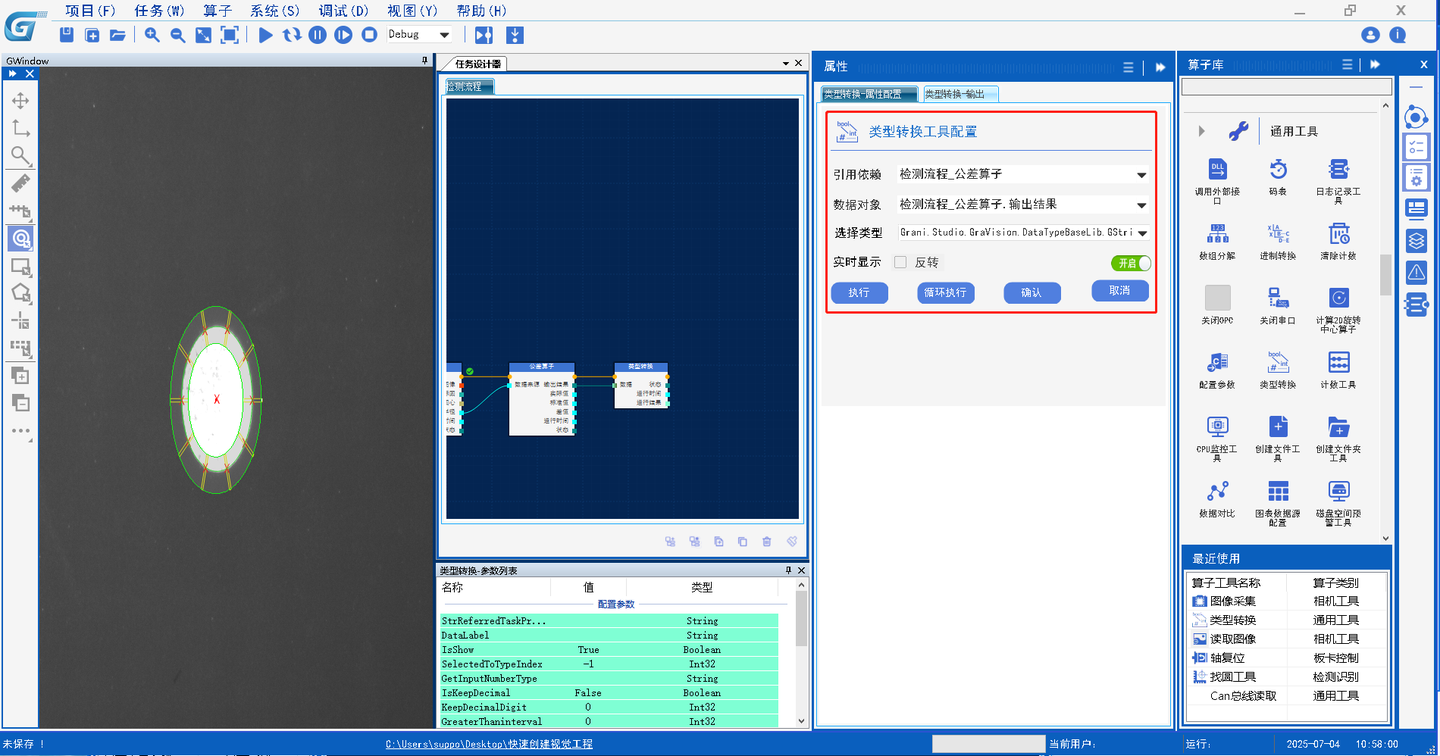Open the 项目(F) menu
The width and height of the screenshot is (1440, 756).
(x=90, y=11)
